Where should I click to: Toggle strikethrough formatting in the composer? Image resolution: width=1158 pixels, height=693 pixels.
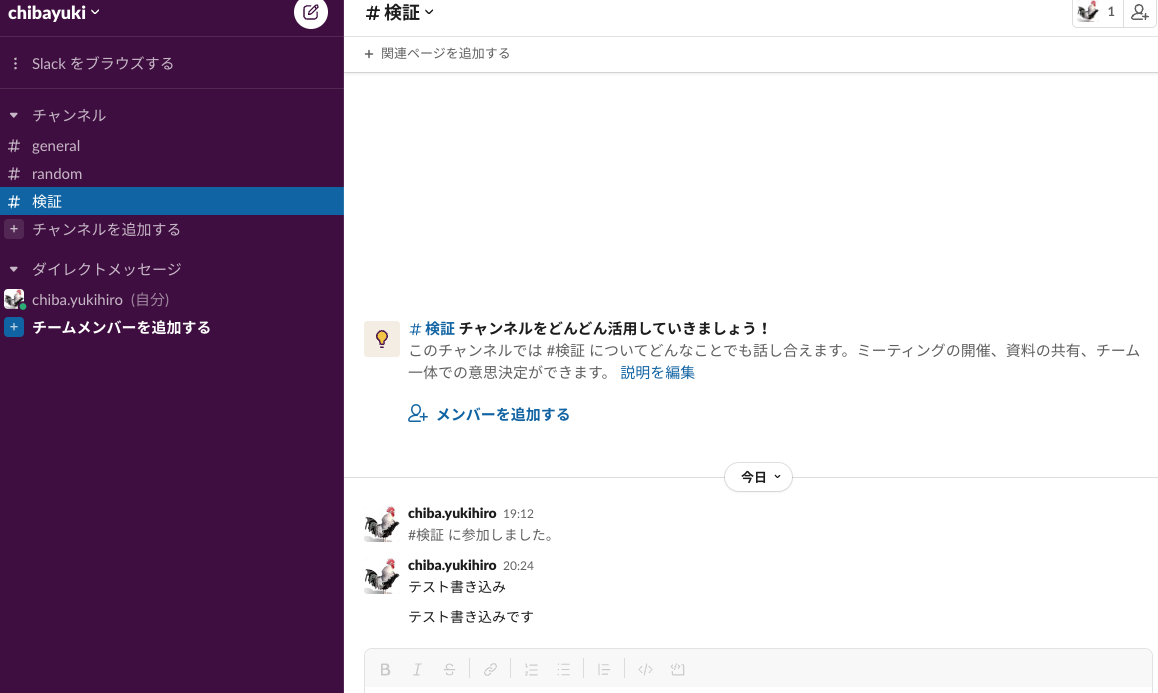(x=449, y=669)
